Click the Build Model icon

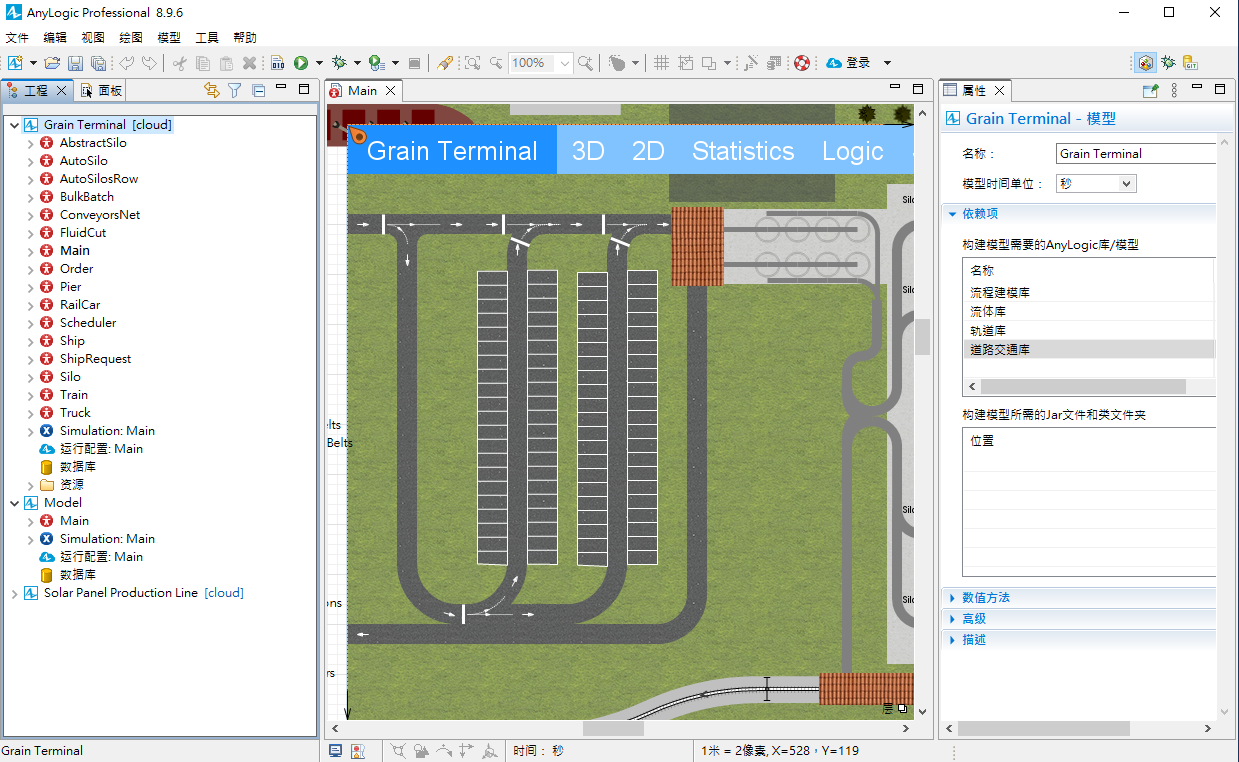tap(278, 63)
